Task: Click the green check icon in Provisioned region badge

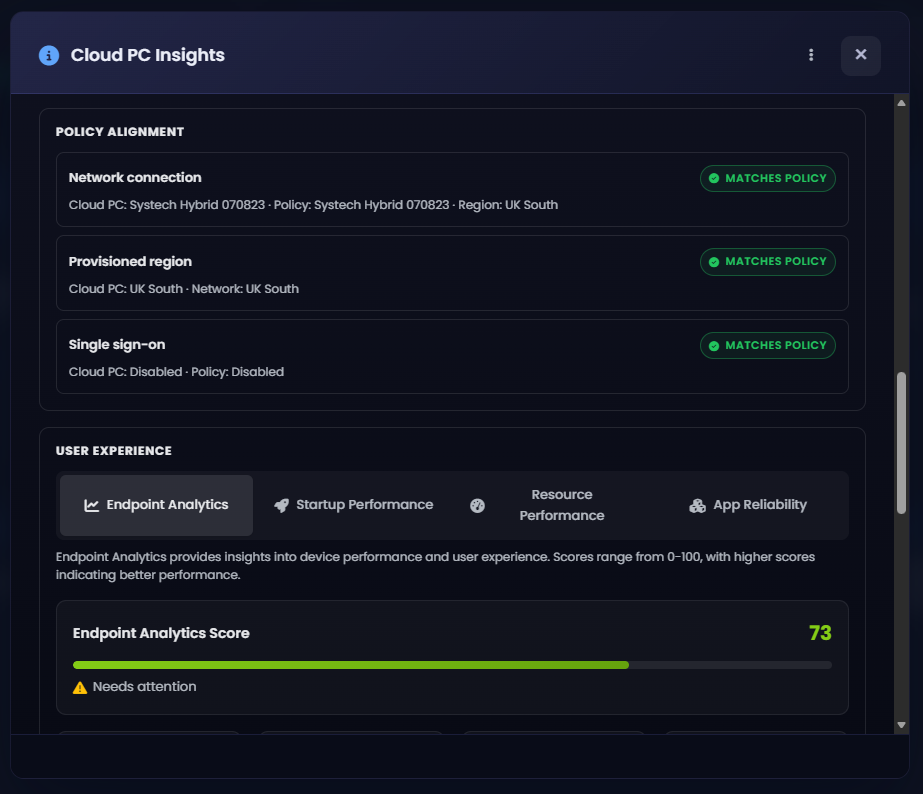Action: (x=714, y=262)
